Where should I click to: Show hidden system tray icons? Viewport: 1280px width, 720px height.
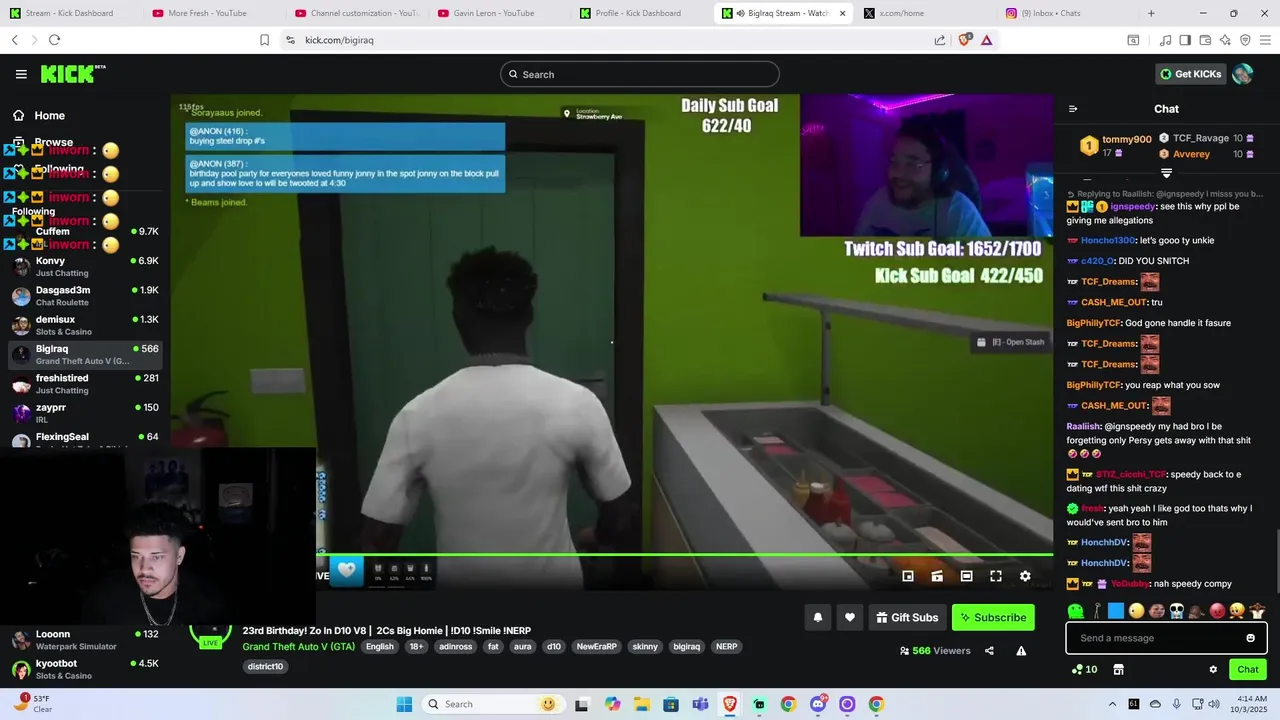click(x=1112, y=704)
